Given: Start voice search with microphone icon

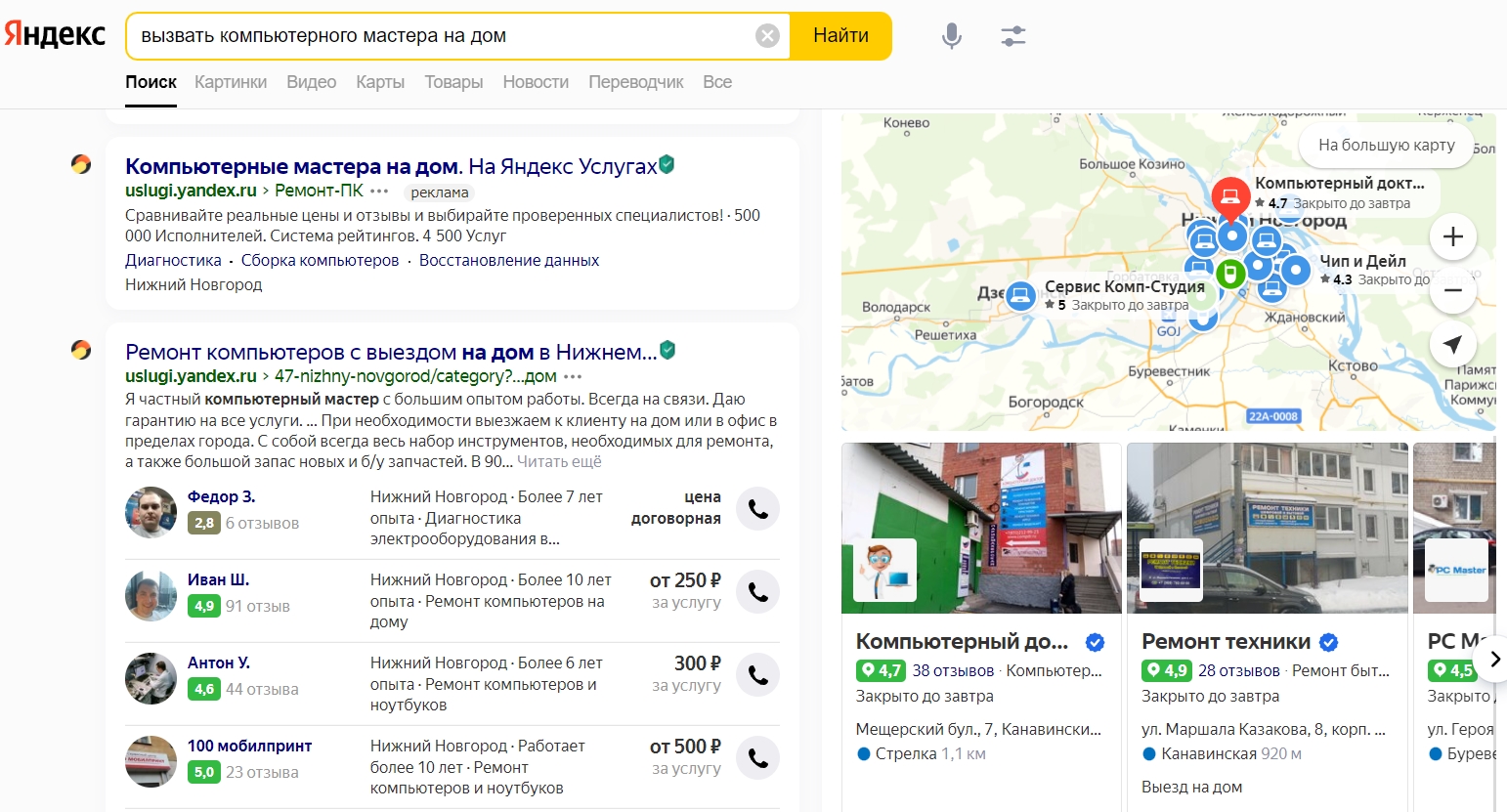Looking at the screenshot, I should pyautogui.click(x=951, y=36).
